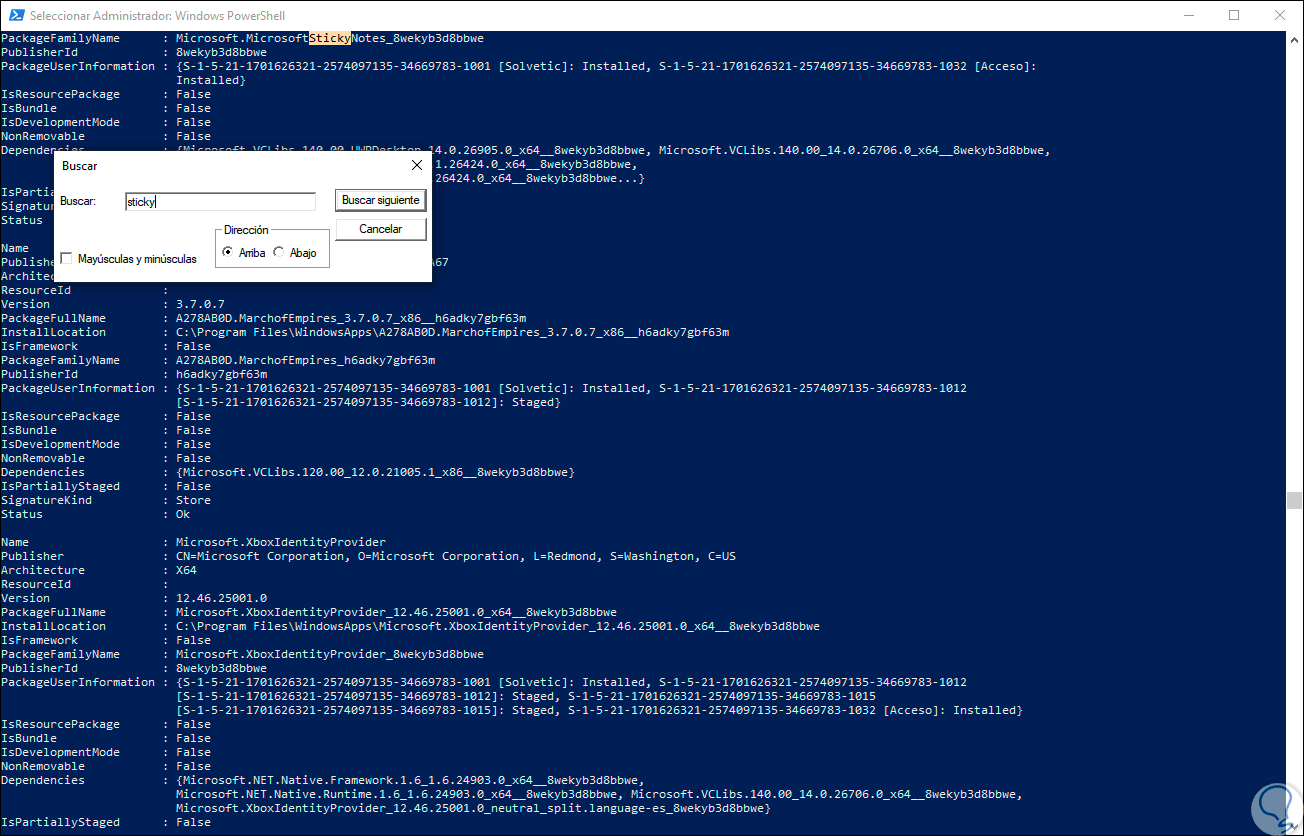Maximize the PowerShell window
The width and height of the screenshot is (1304, 836).
[x=1234, y=16]
